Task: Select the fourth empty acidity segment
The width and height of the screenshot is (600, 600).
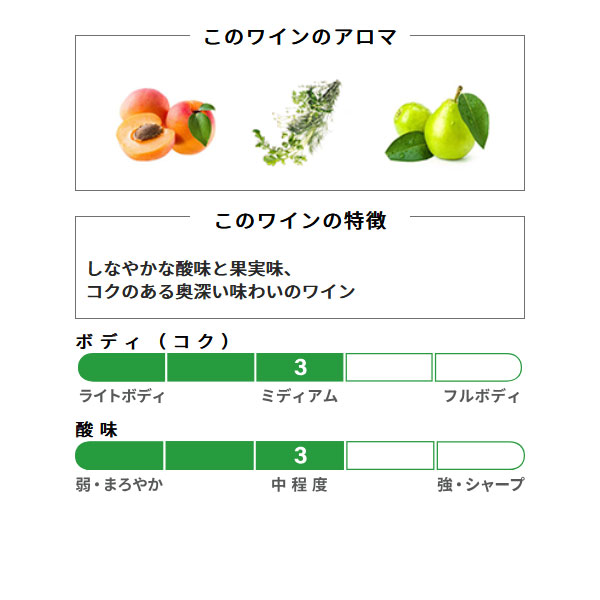Action: click(x=390, y=455)
